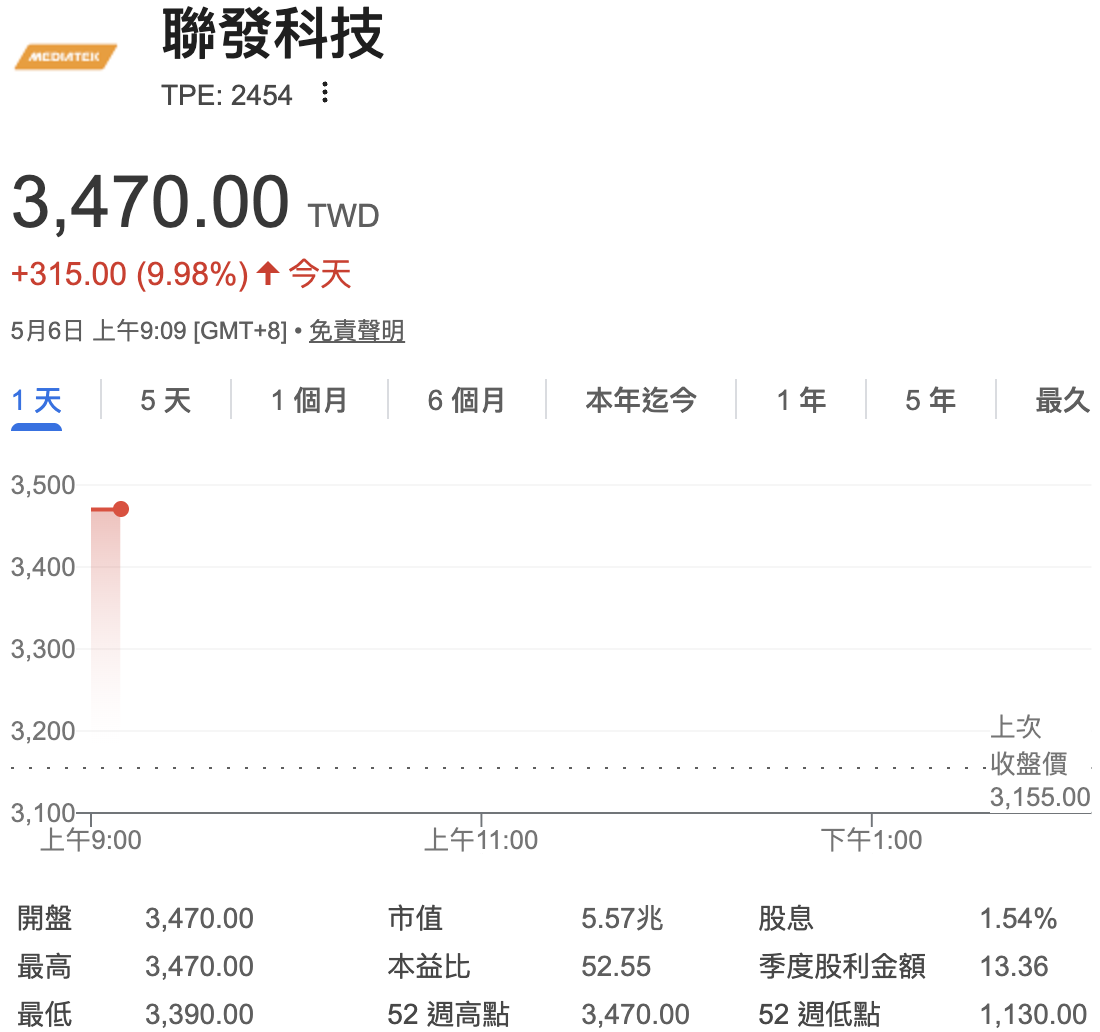Click the 3,470.00 main price value
This screenshot has height=1032, width=1100.
pyautogui.click(x=151, y=203)
